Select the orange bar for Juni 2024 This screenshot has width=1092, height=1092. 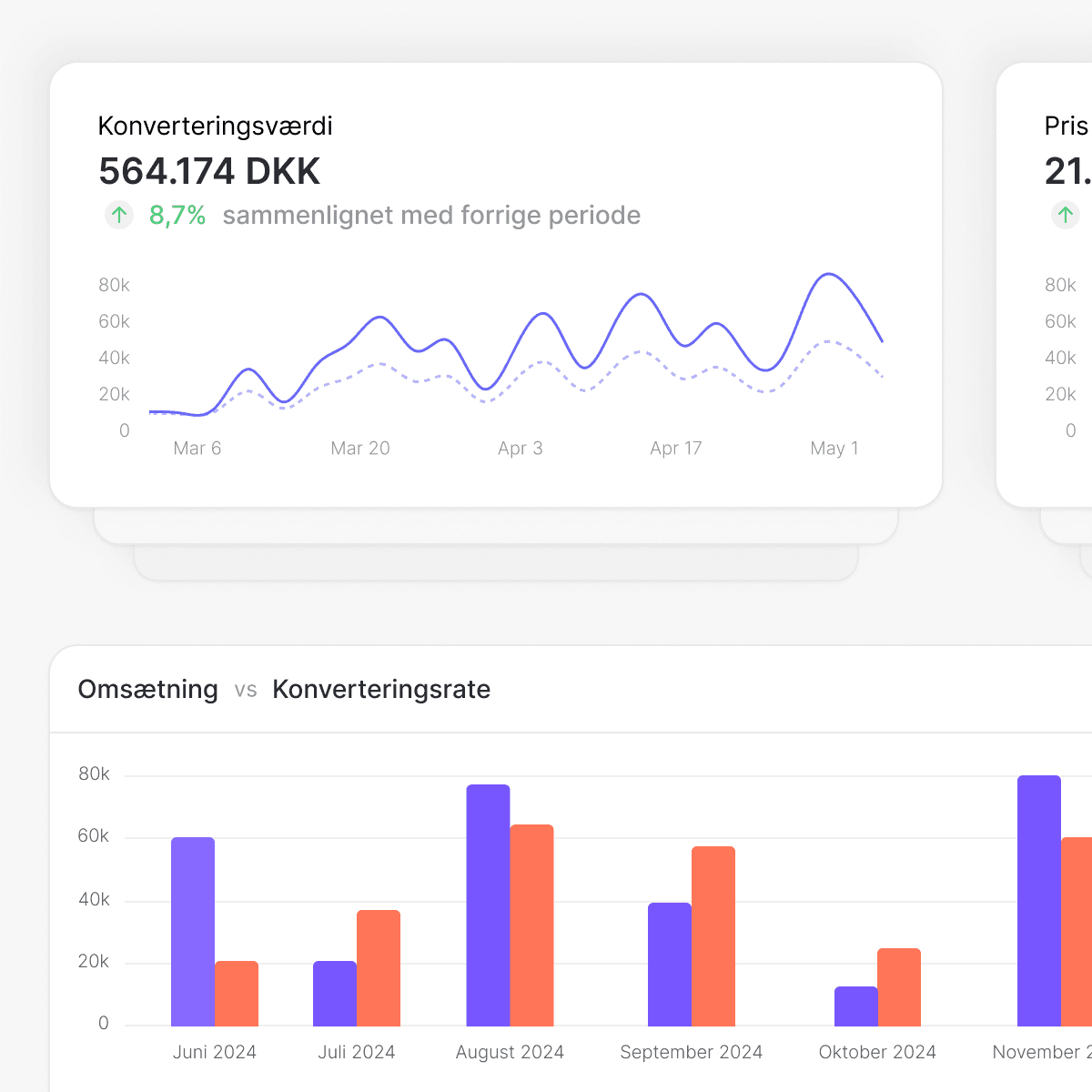tap(237, 994)
